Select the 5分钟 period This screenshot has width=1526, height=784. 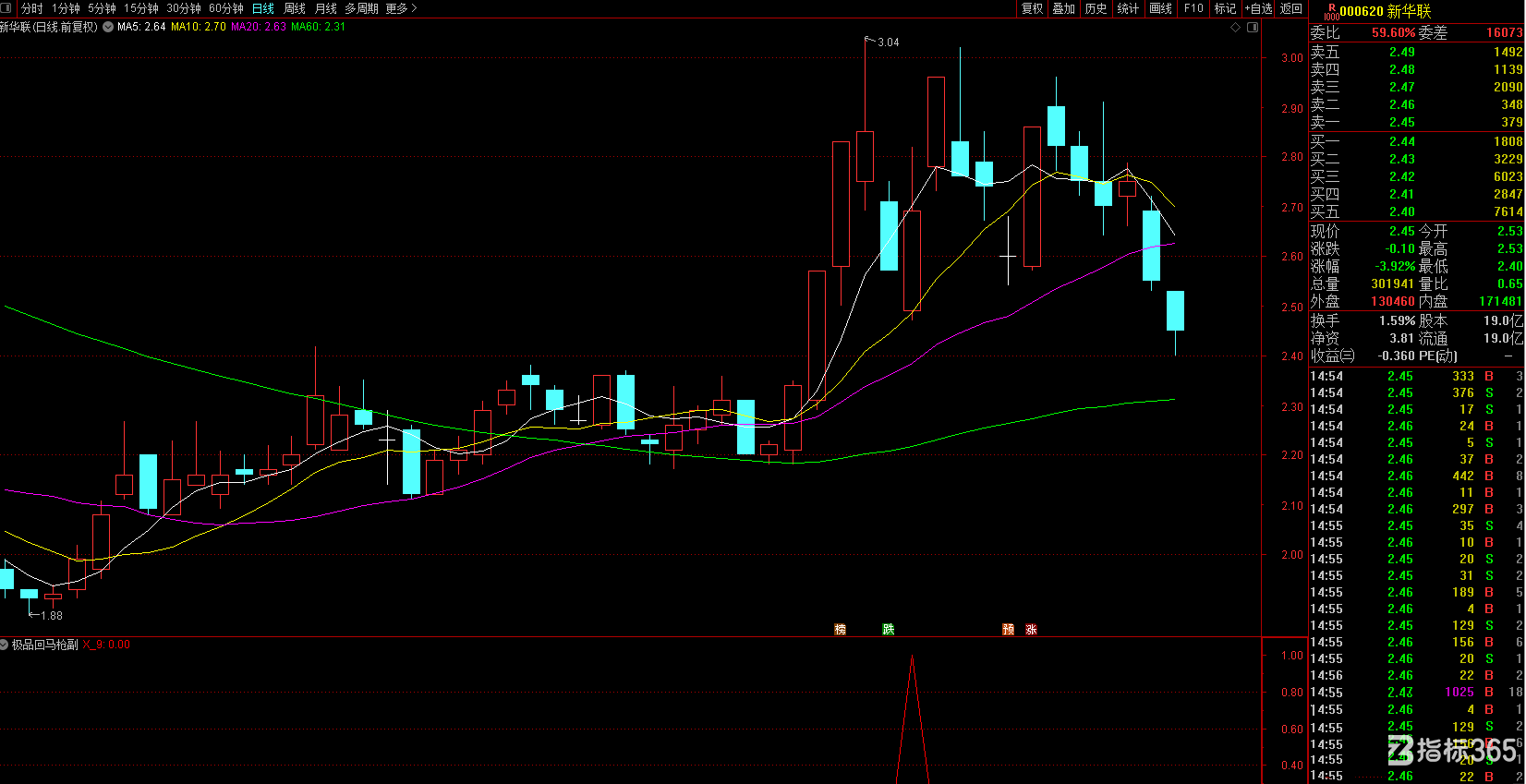(102, 8)
